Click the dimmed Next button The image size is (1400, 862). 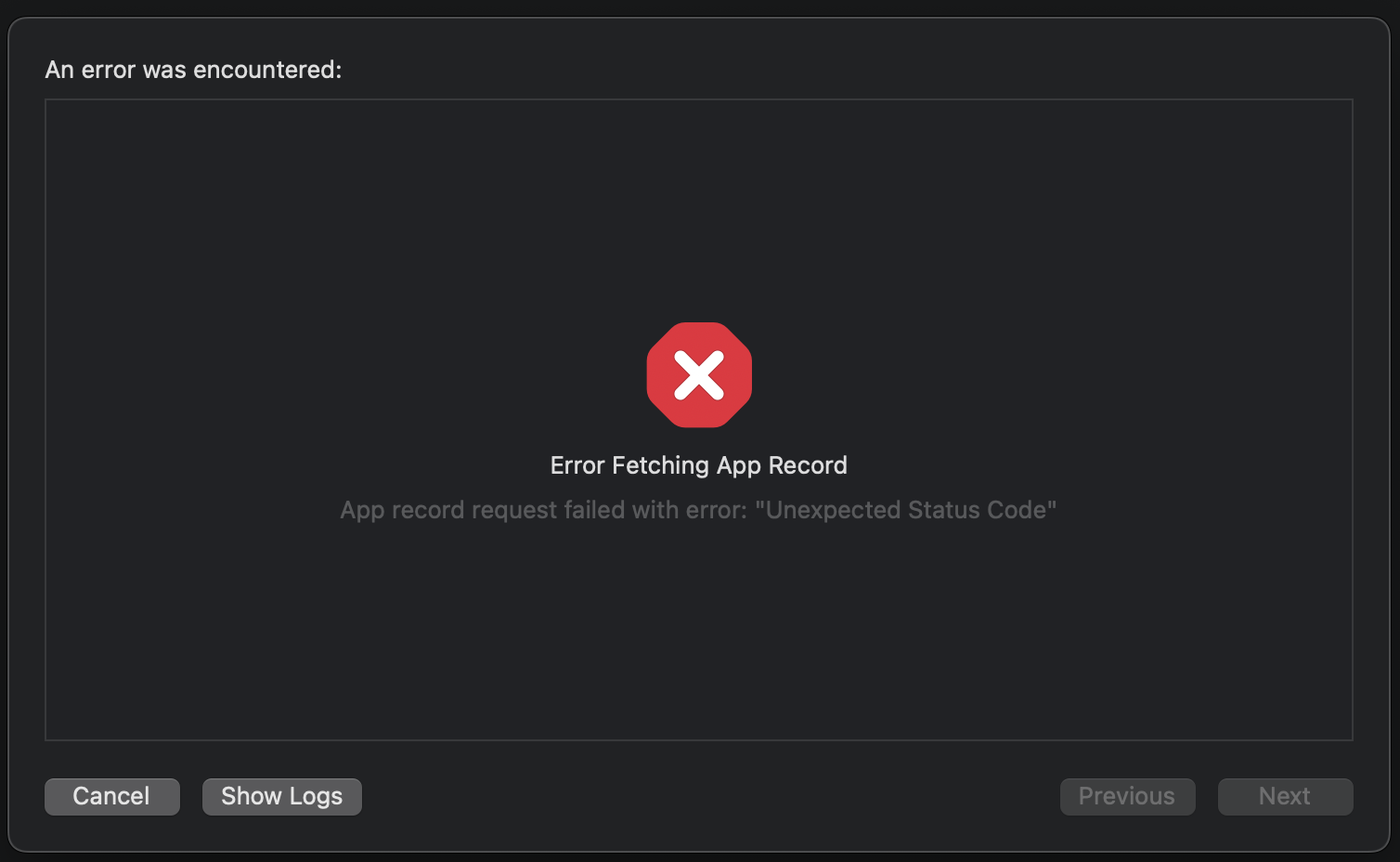(1285, 796)
